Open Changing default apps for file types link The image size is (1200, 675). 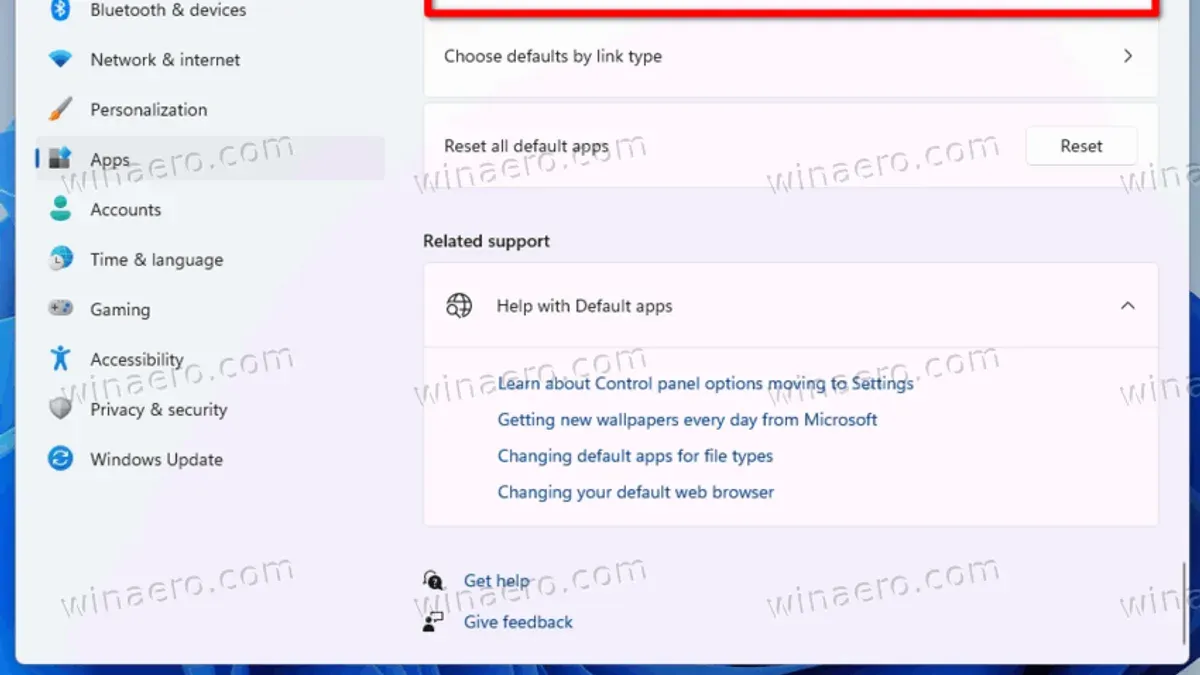tap(635, 456)
